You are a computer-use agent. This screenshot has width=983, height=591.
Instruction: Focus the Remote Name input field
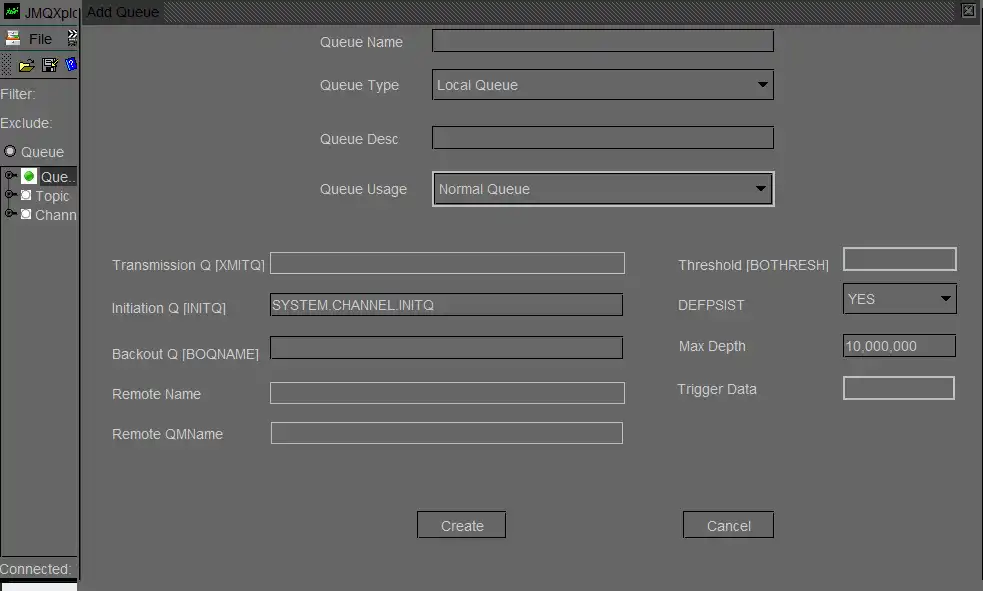447,393
